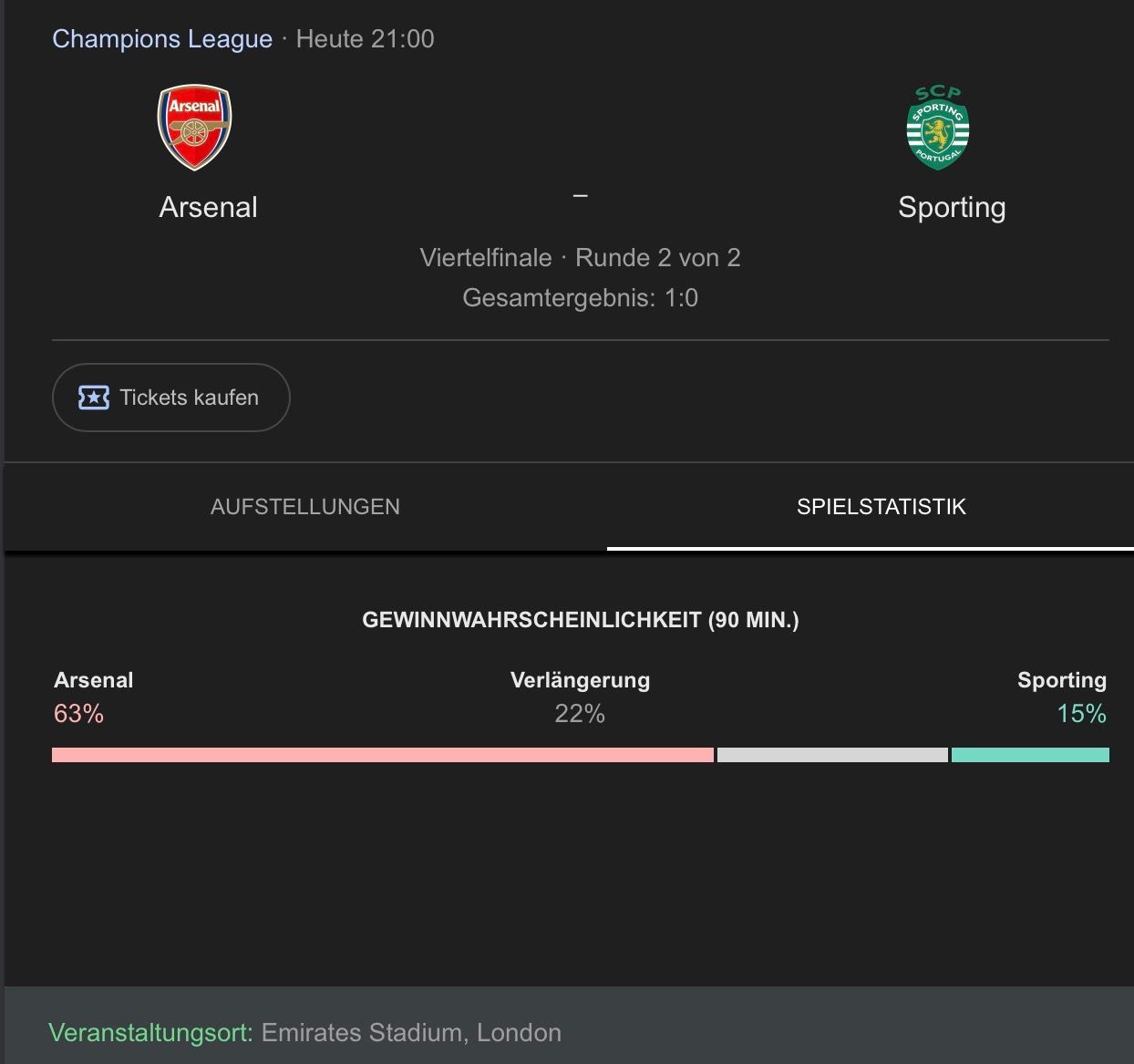
Task: Click the Gesamtergebnis 1:0 text
Action: coord(580,298)
